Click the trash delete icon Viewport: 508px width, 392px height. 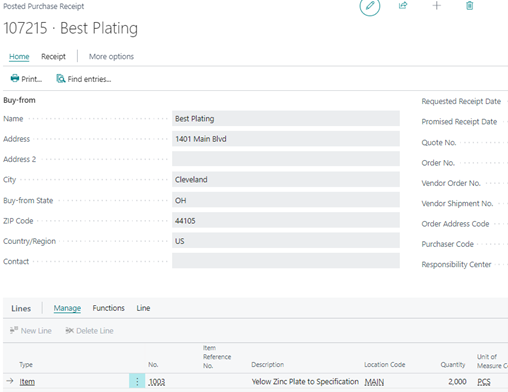point(469,5)
